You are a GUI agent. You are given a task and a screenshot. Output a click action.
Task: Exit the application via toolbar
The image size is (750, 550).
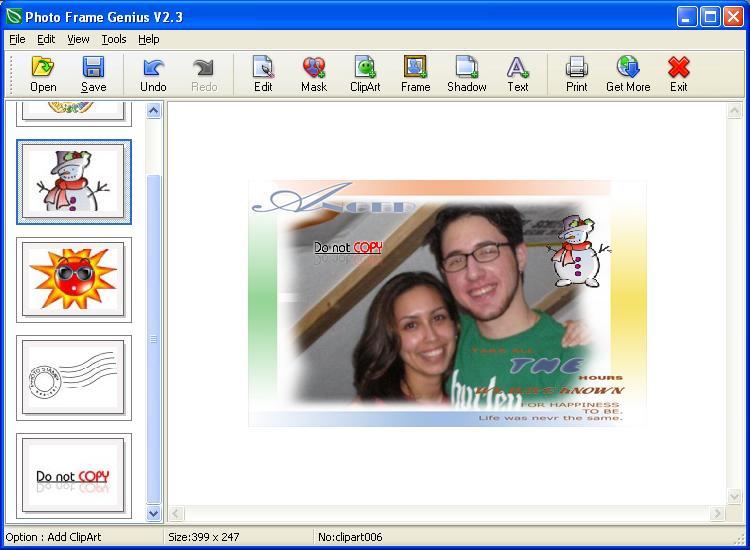click(x=678, y=74)
